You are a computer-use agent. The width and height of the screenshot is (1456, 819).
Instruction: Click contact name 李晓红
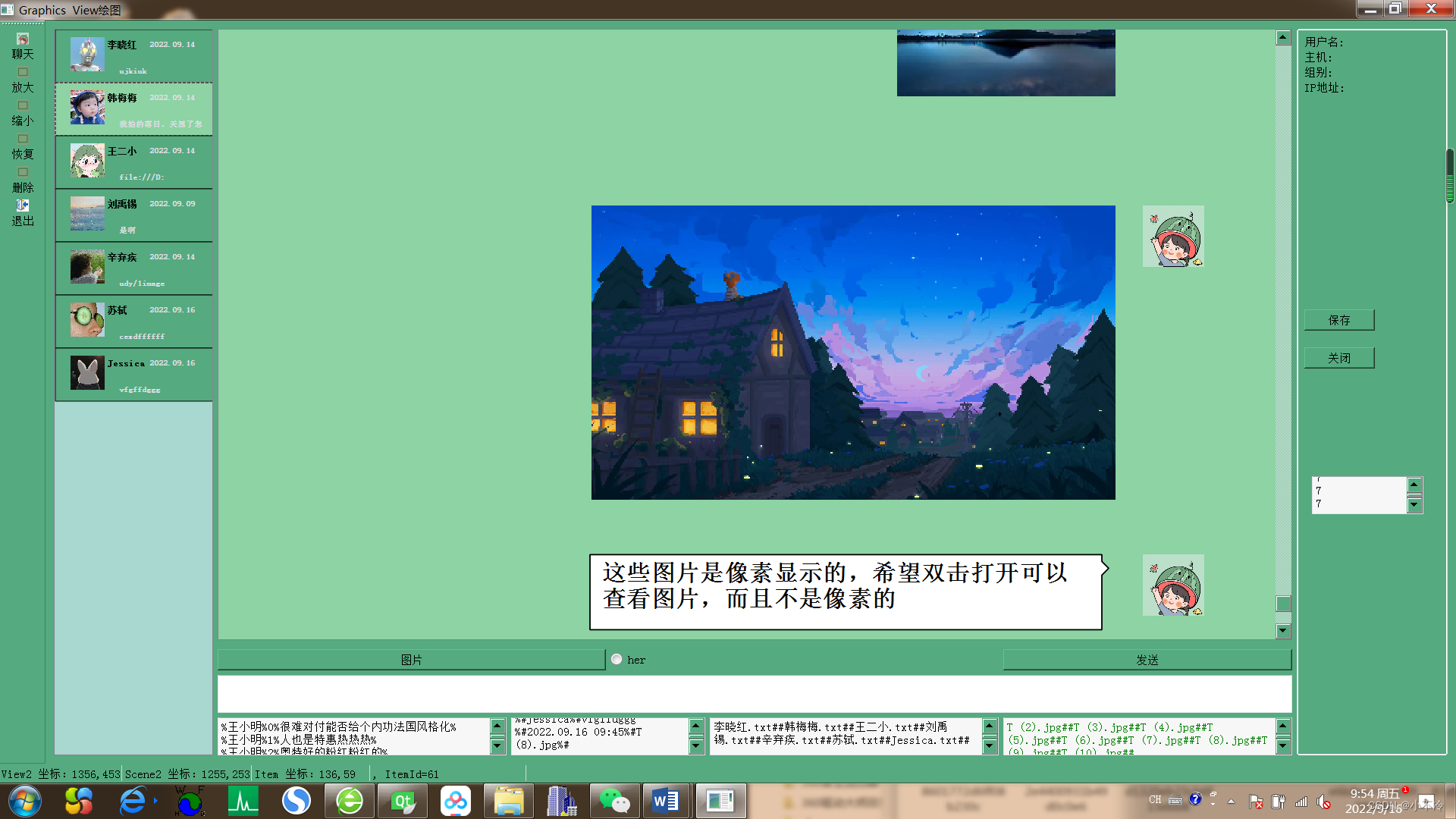(x=122, y=45)
